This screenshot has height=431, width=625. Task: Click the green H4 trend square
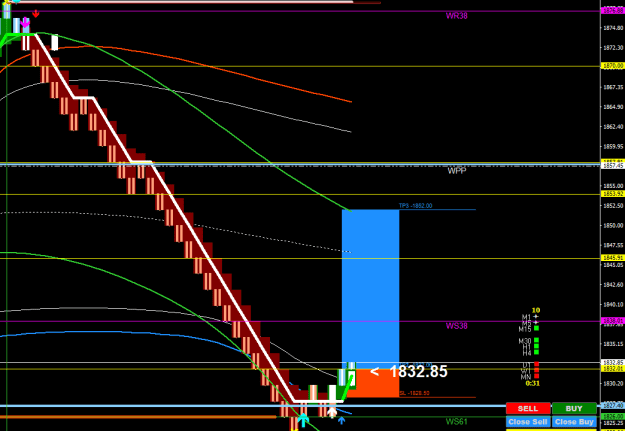[x=537, y=352]
